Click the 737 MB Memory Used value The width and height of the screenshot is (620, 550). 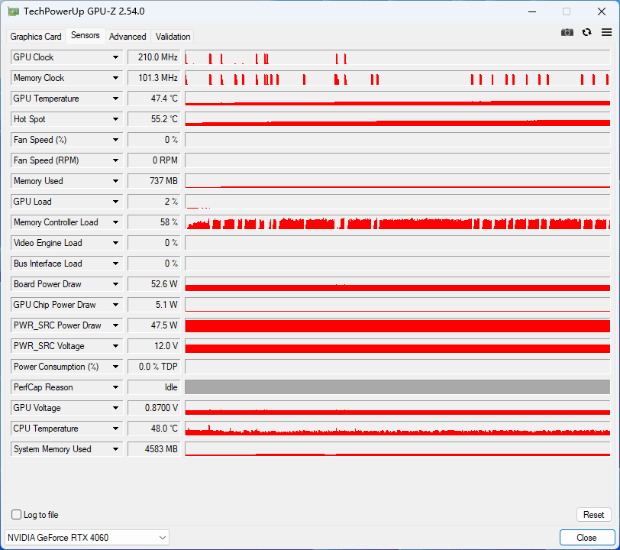[153, 181]
